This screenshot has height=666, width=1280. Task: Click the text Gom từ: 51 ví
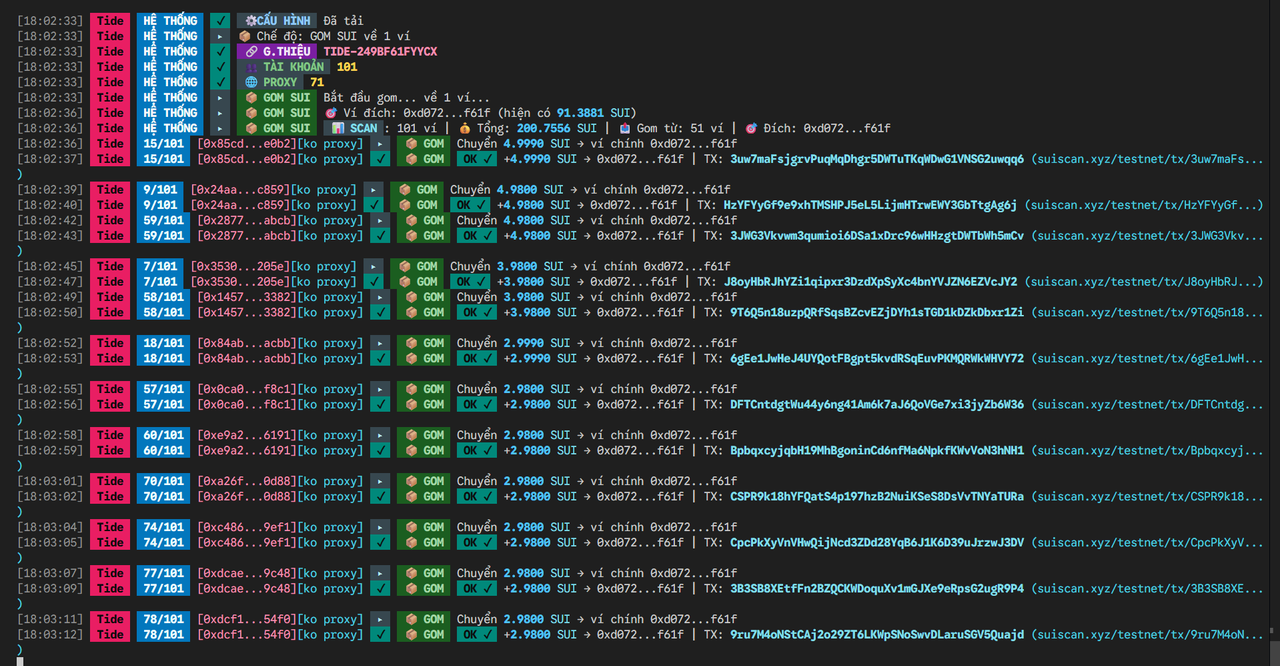679,128
